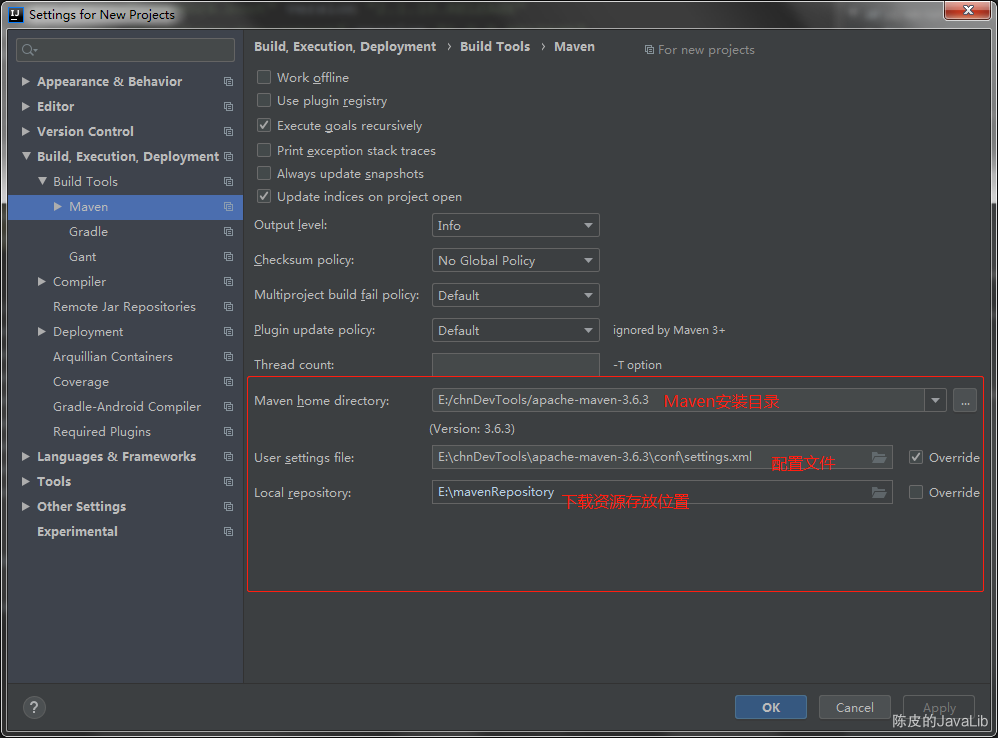Browse folder icon for Local repository
Image resolution: width=998 pixels, height=738 pixels.
pos(879,492)
